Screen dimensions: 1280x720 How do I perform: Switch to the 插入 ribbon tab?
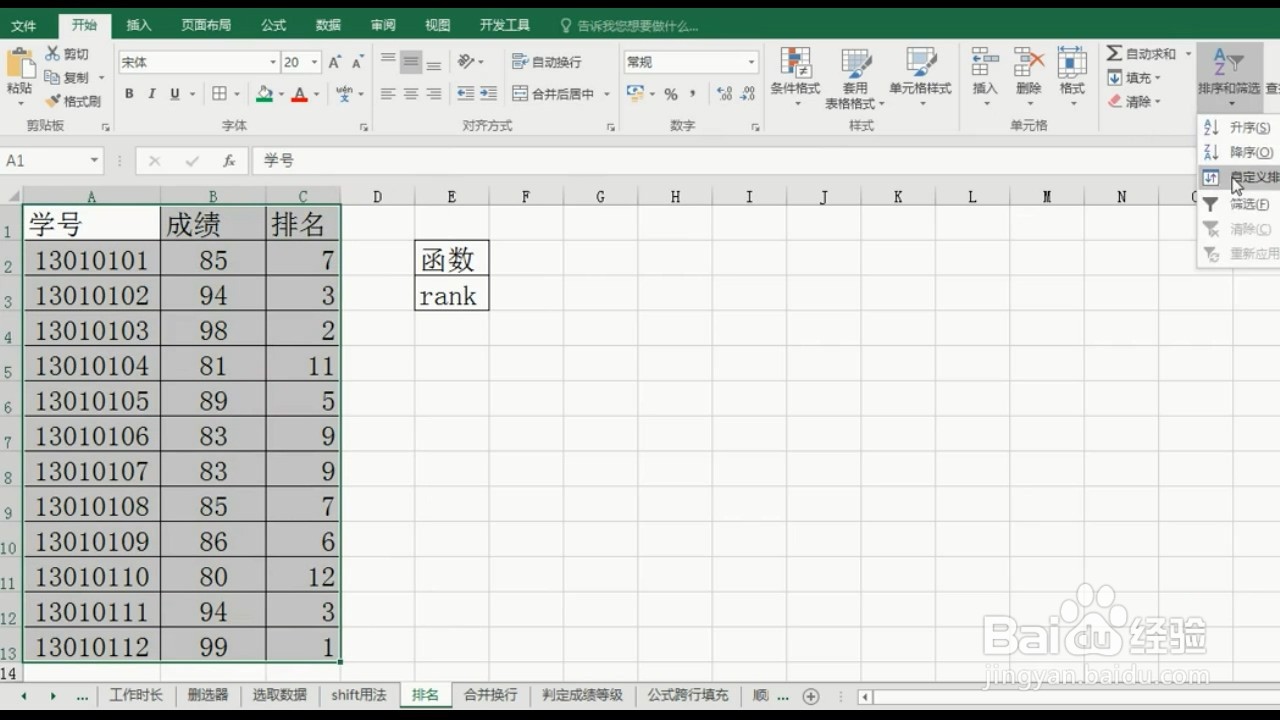pos(138,25)
